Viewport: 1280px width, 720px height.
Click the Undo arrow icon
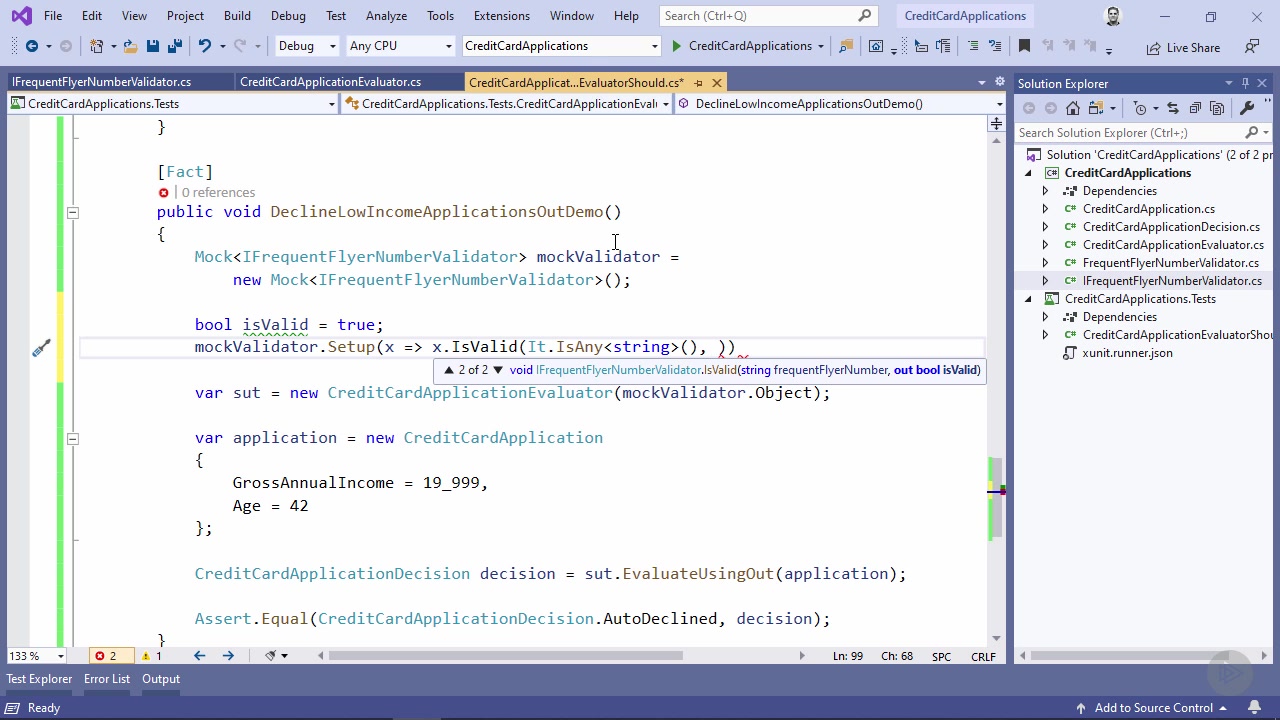pos(205,46)
